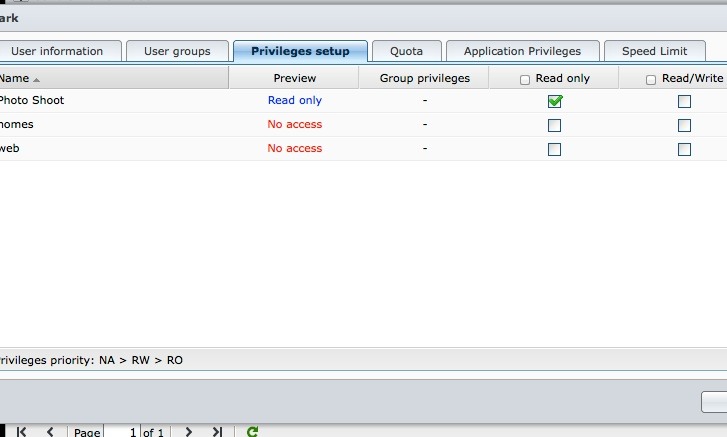Sort the list by the Name column arrow

click(37, 79)
